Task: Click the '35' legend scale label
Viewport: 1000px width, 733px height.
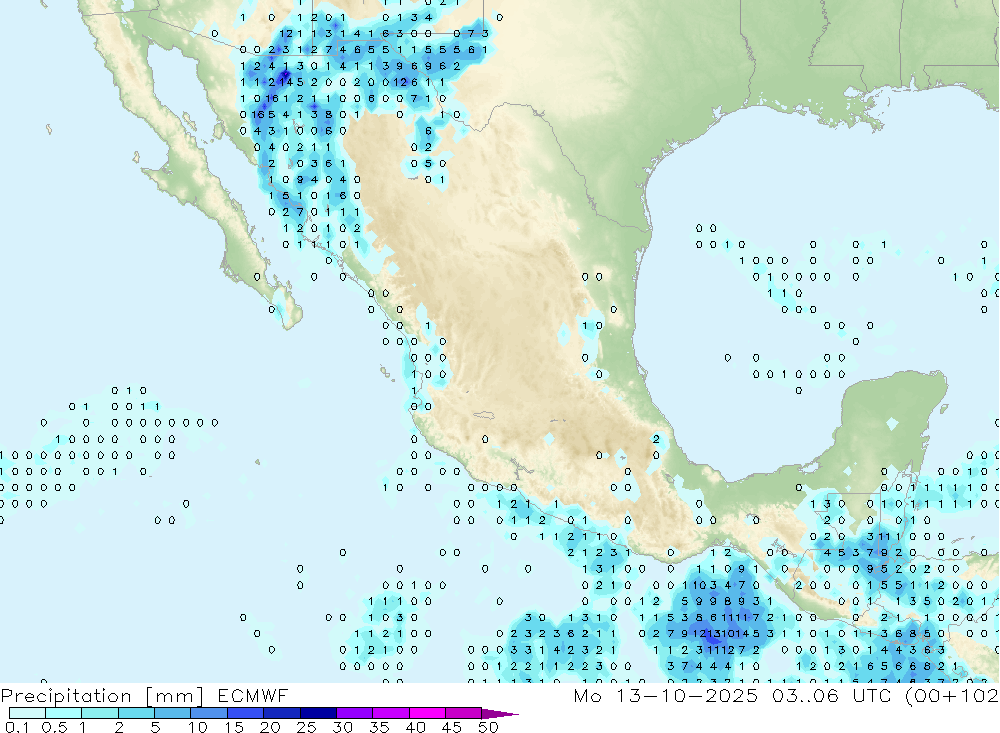Action: (x=379, y=727)
